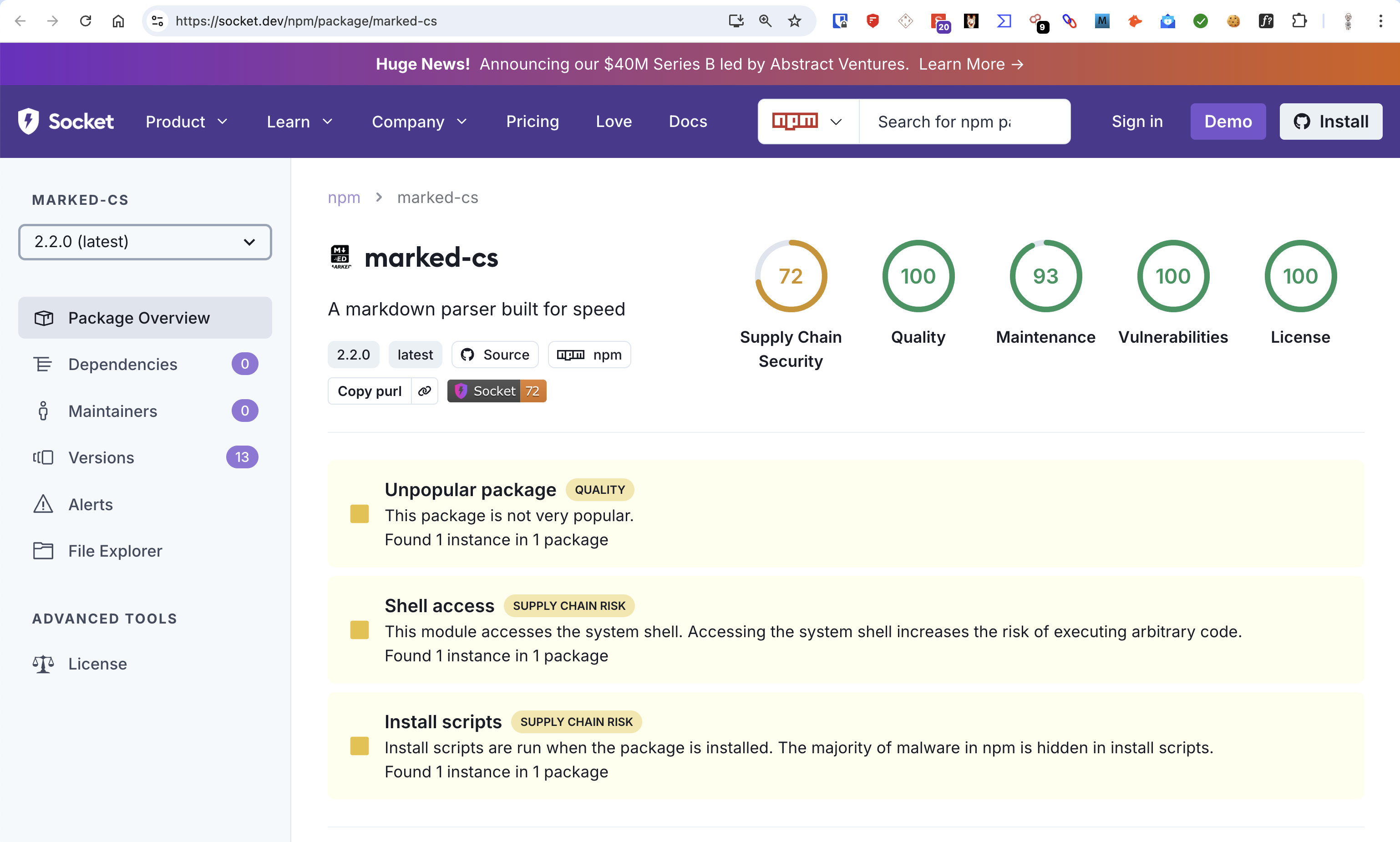Select Package Overview in sidebar
This screenshot has height=842, width=1400.
click(x=145, y=318)
